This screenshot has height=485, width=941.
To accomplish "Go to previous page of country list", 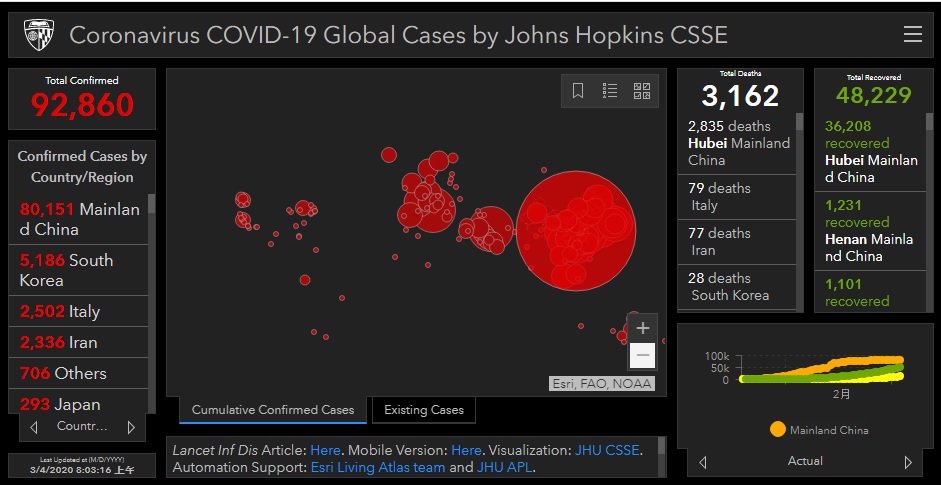I will click(34, 427).
